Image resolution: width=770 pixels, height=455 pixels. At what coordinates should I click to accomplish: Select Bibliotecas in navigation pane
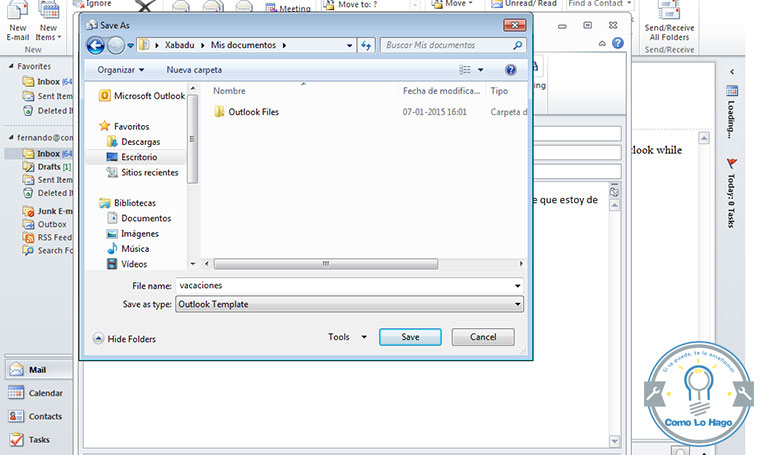pos(127,203)
